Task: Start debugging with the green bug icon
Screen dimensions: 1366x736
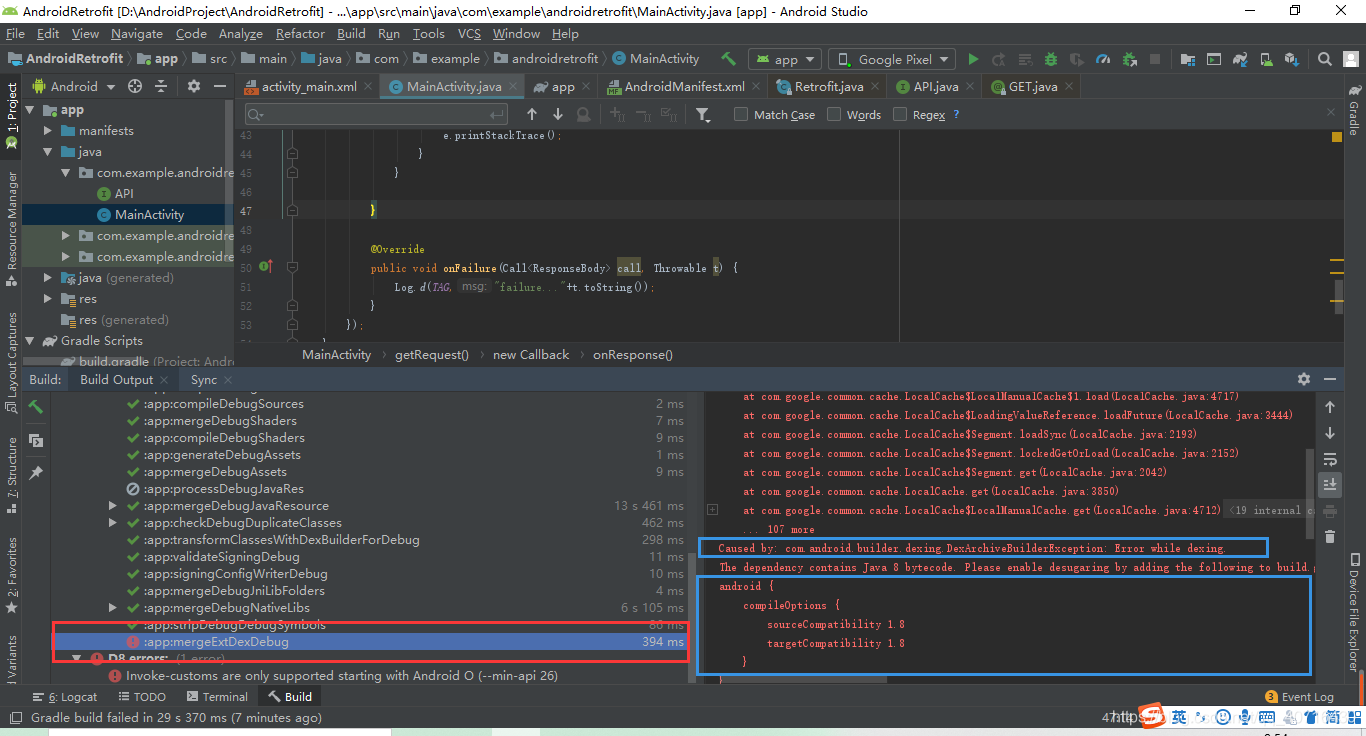Action: tap(1051, 59)
